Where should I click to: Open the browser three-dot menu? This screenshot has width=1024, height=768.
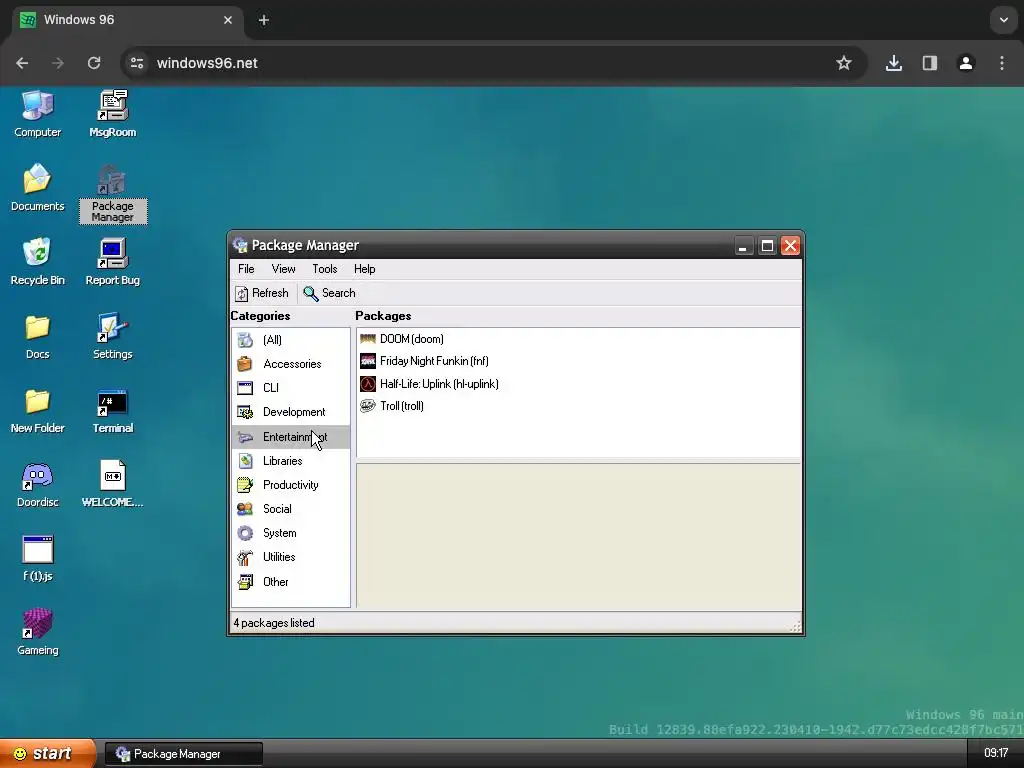[x=1002, y=63]
